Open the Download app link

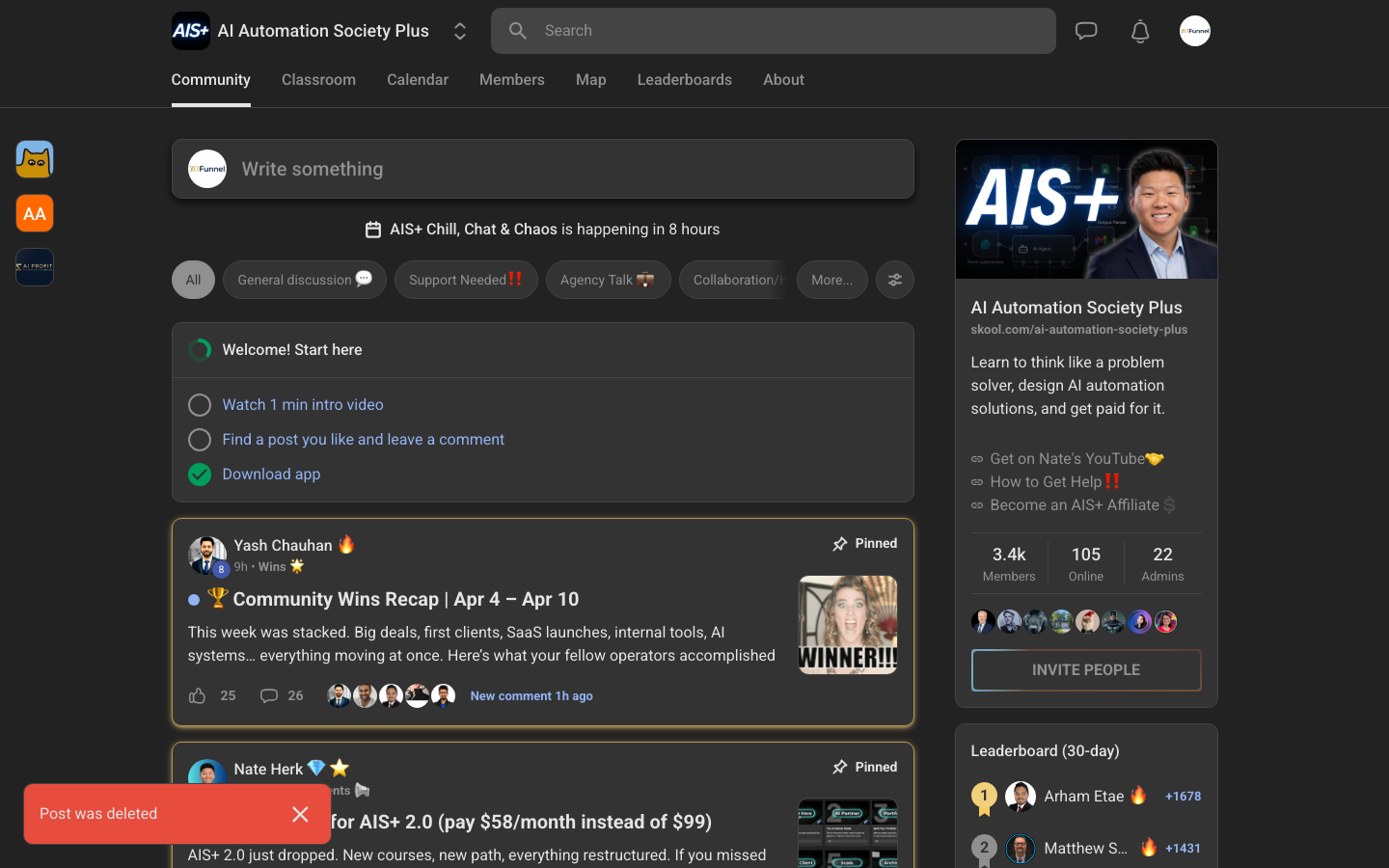tap(271, 475)
